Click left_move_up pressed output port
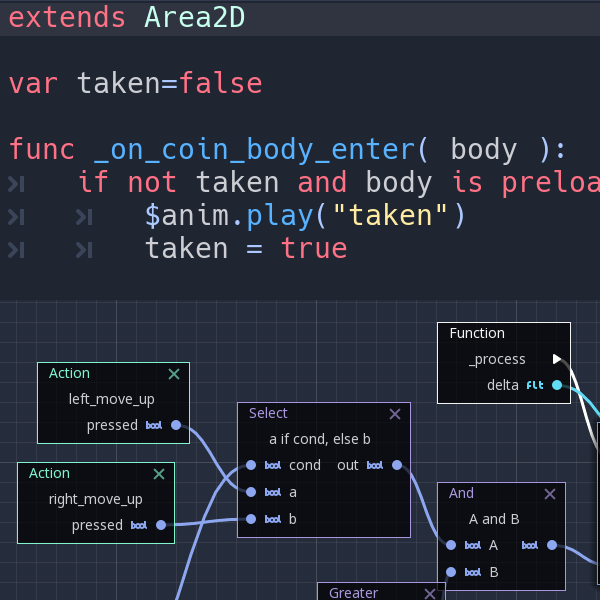The image size is (600, 600). click(176, 425)
